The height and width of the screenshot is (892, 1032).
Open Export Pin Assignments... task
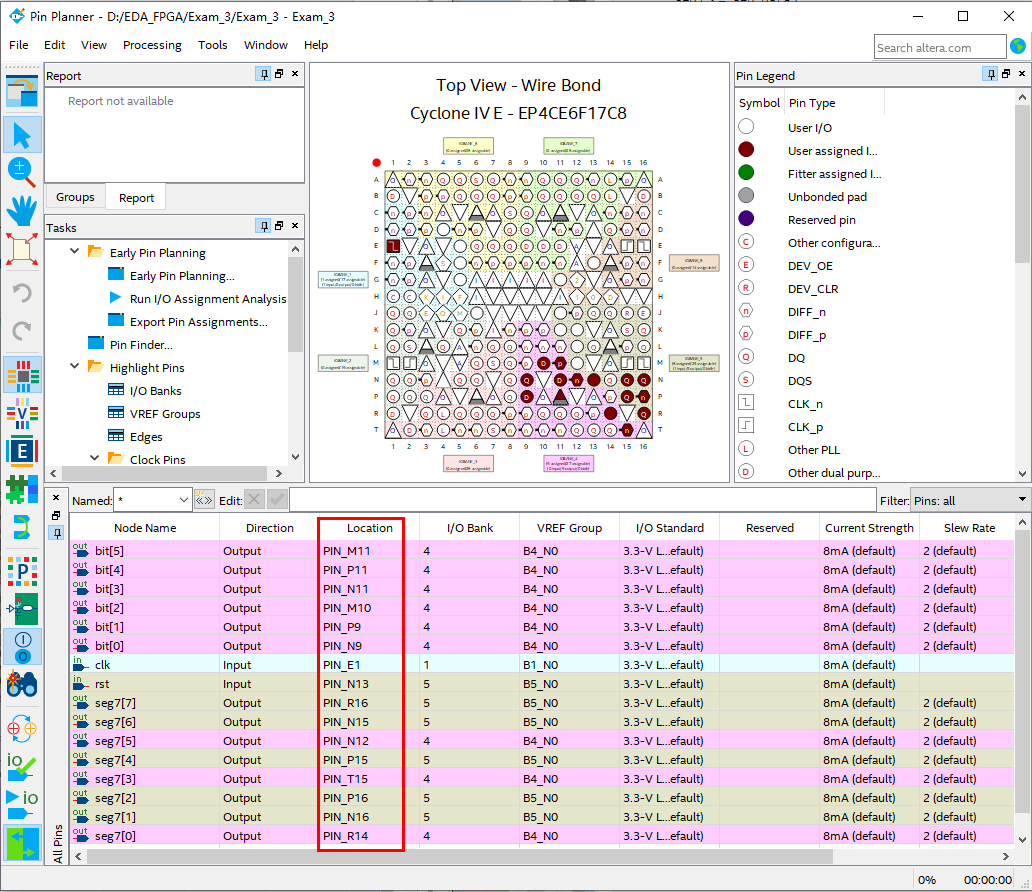click(199, 322)
